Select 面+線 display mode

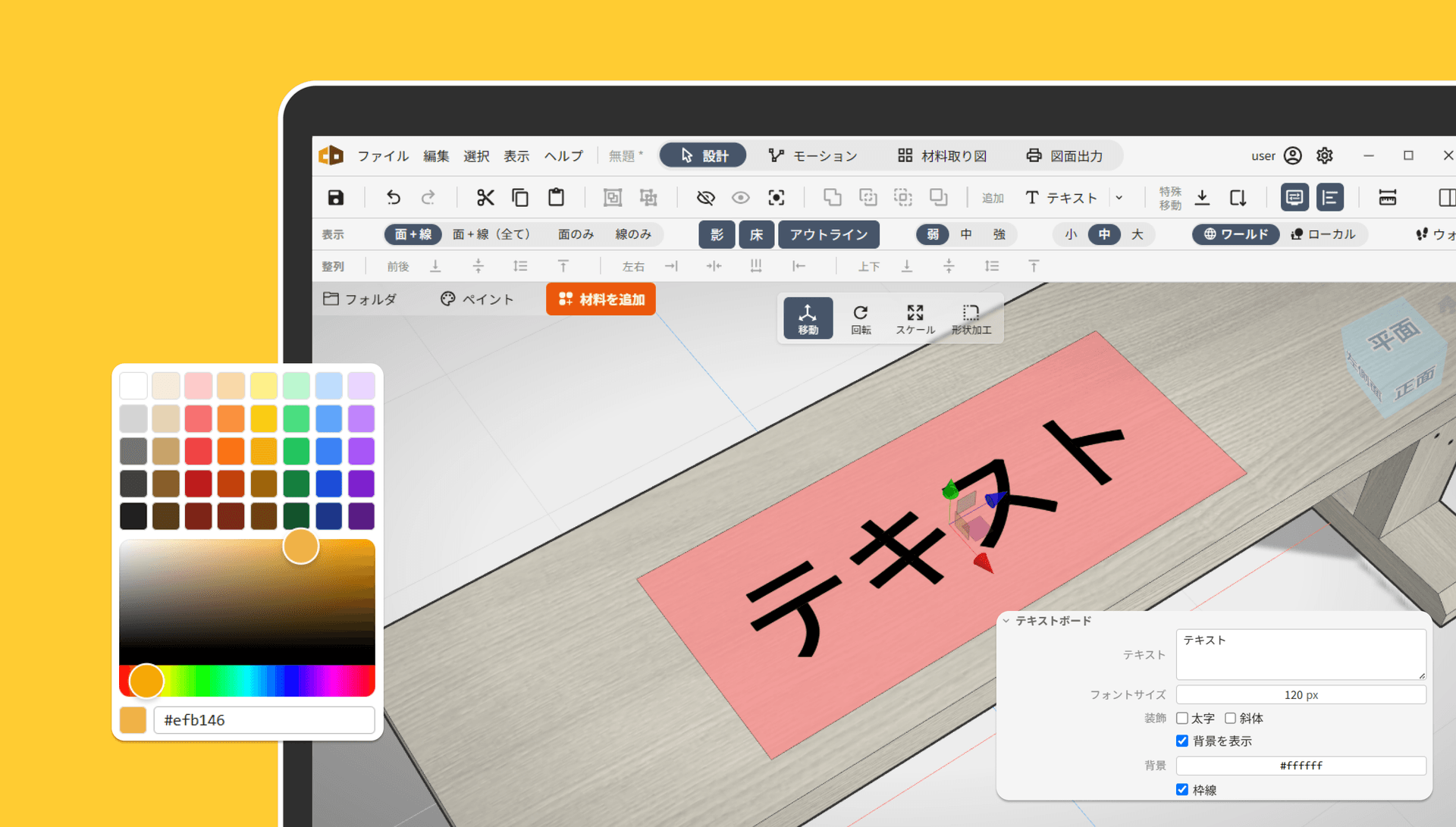click(x=413, y=234)
